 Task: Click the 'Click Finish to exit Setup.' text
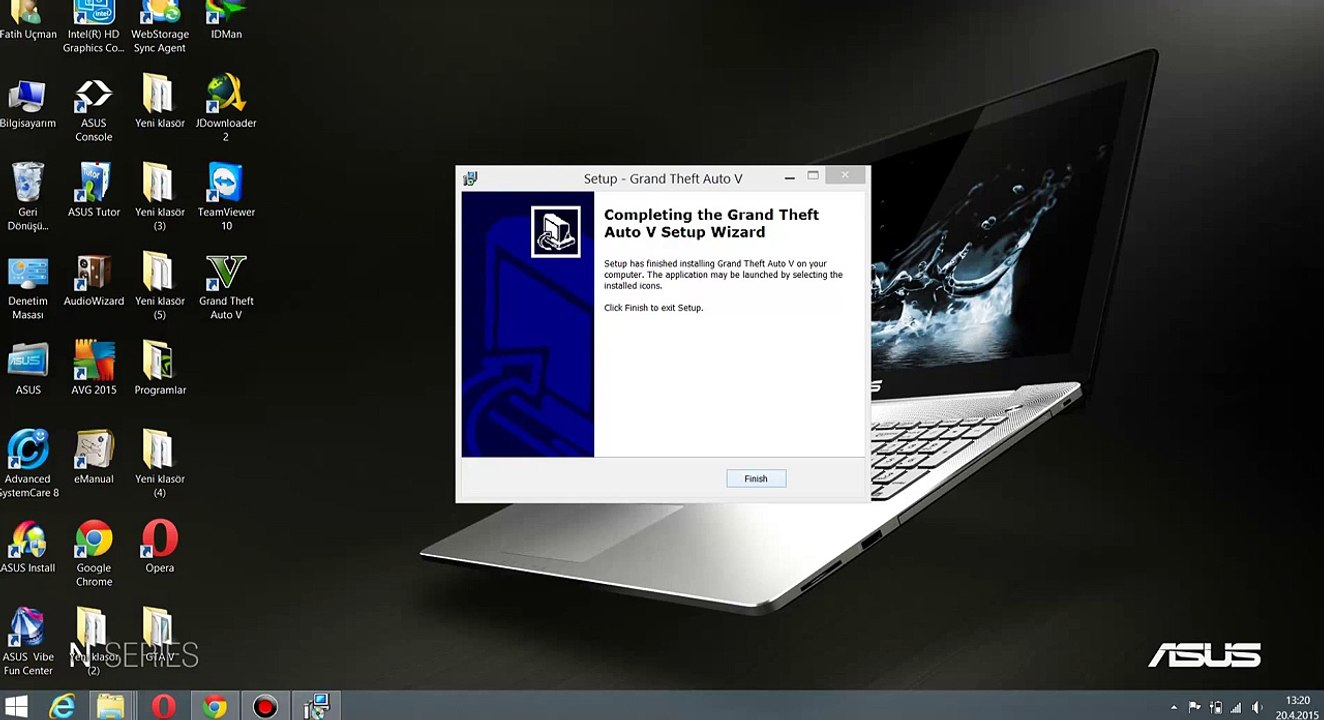click(x=653, y=308)
